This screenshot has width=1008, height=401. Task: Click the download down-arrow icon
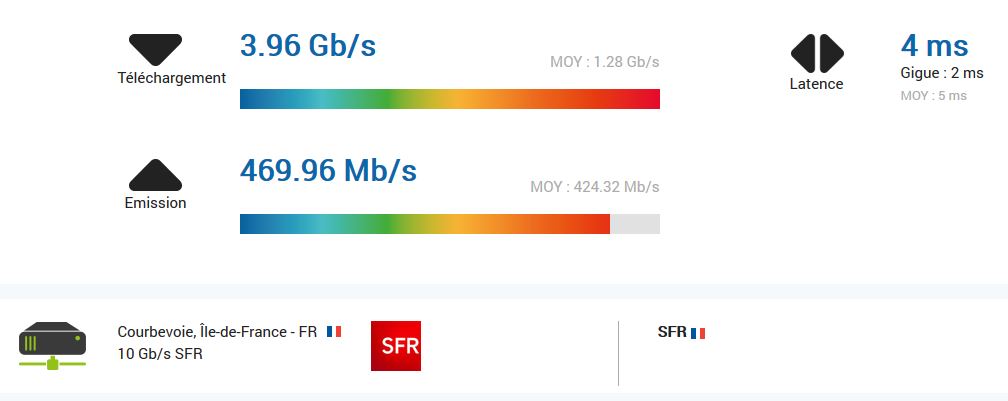155,49
